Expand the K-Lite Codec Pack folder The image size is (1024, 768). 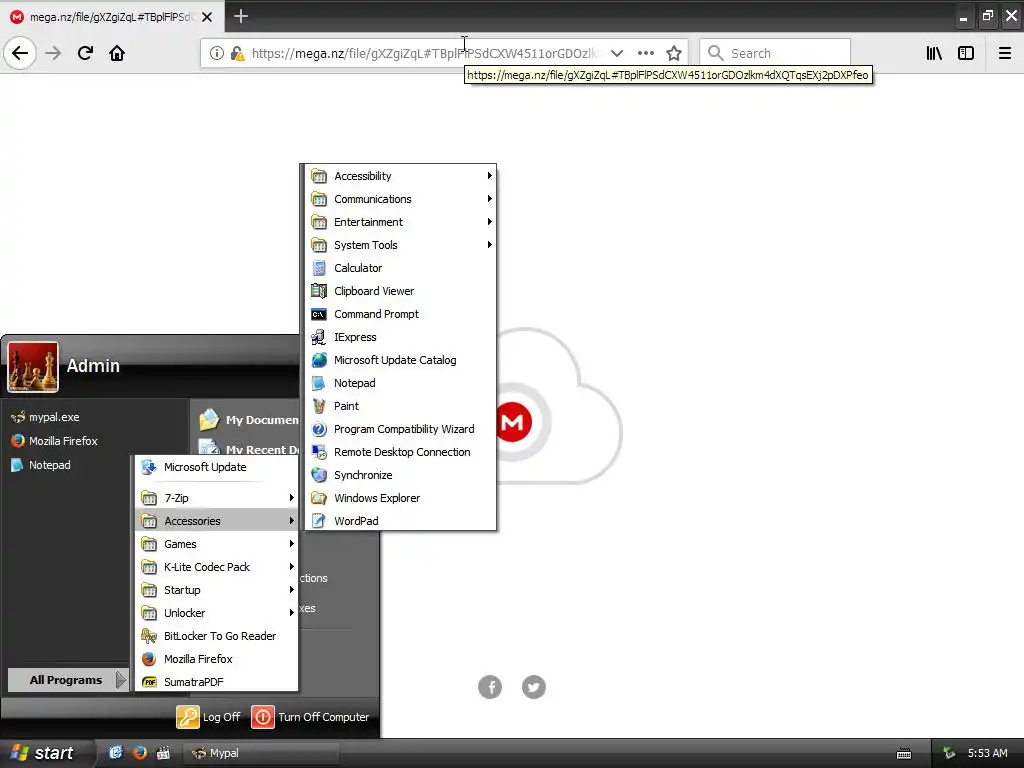216,567
